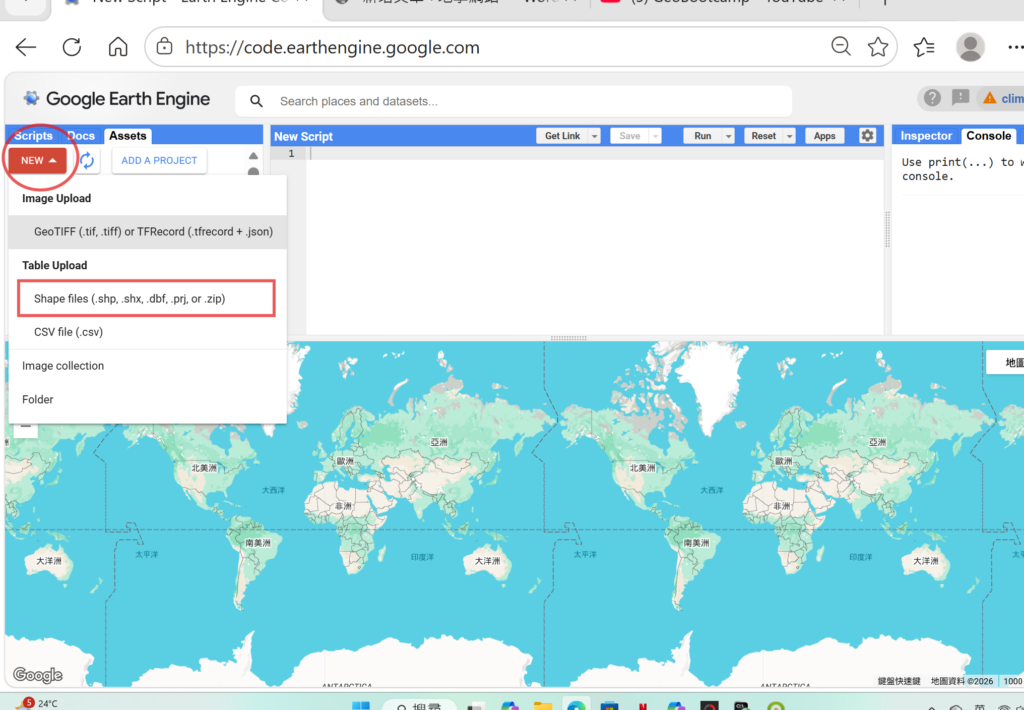Open browser zoom out magnifier icon
Image resolution: width=1024 pixels, height=710 pixels.
[x=841, y=47]
